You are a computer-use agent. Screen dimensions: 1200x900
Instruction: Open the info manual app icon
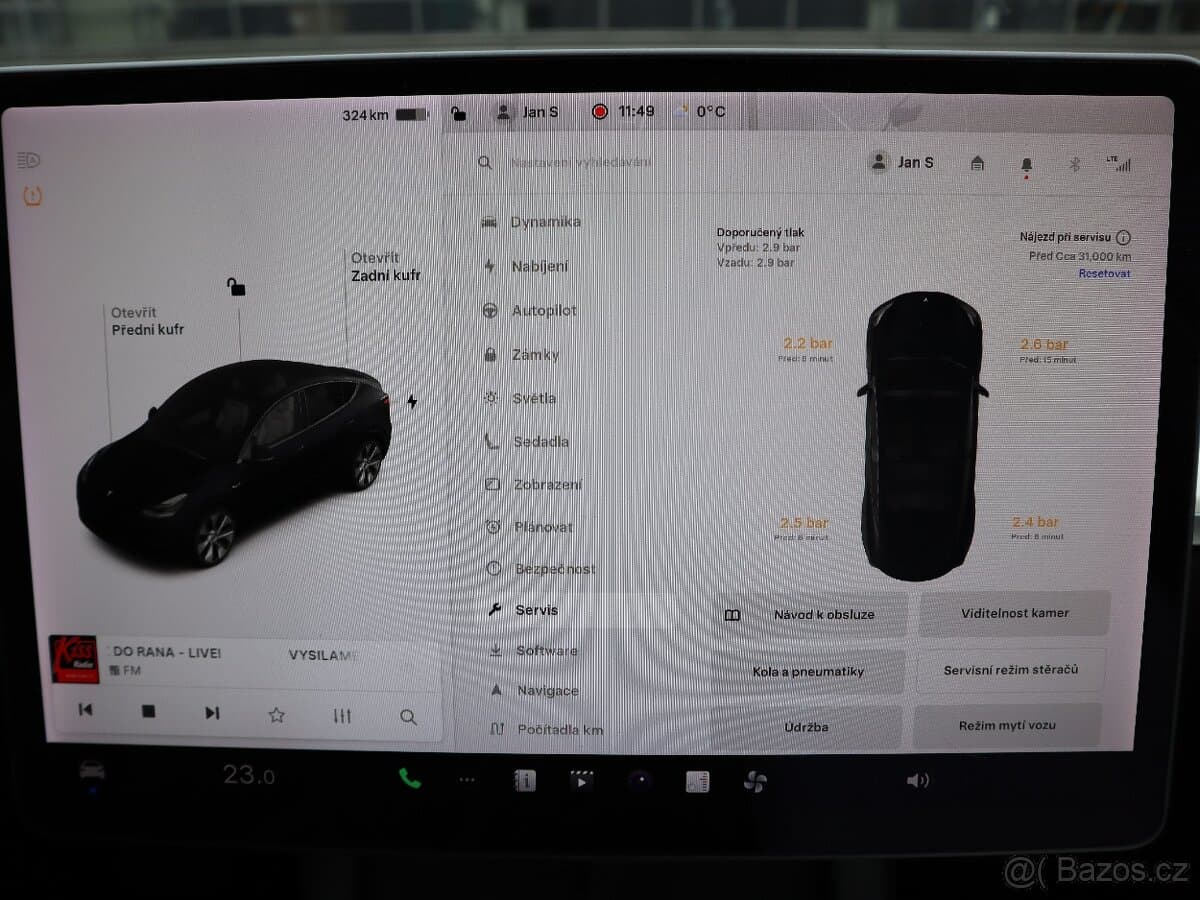pos(524,781)
